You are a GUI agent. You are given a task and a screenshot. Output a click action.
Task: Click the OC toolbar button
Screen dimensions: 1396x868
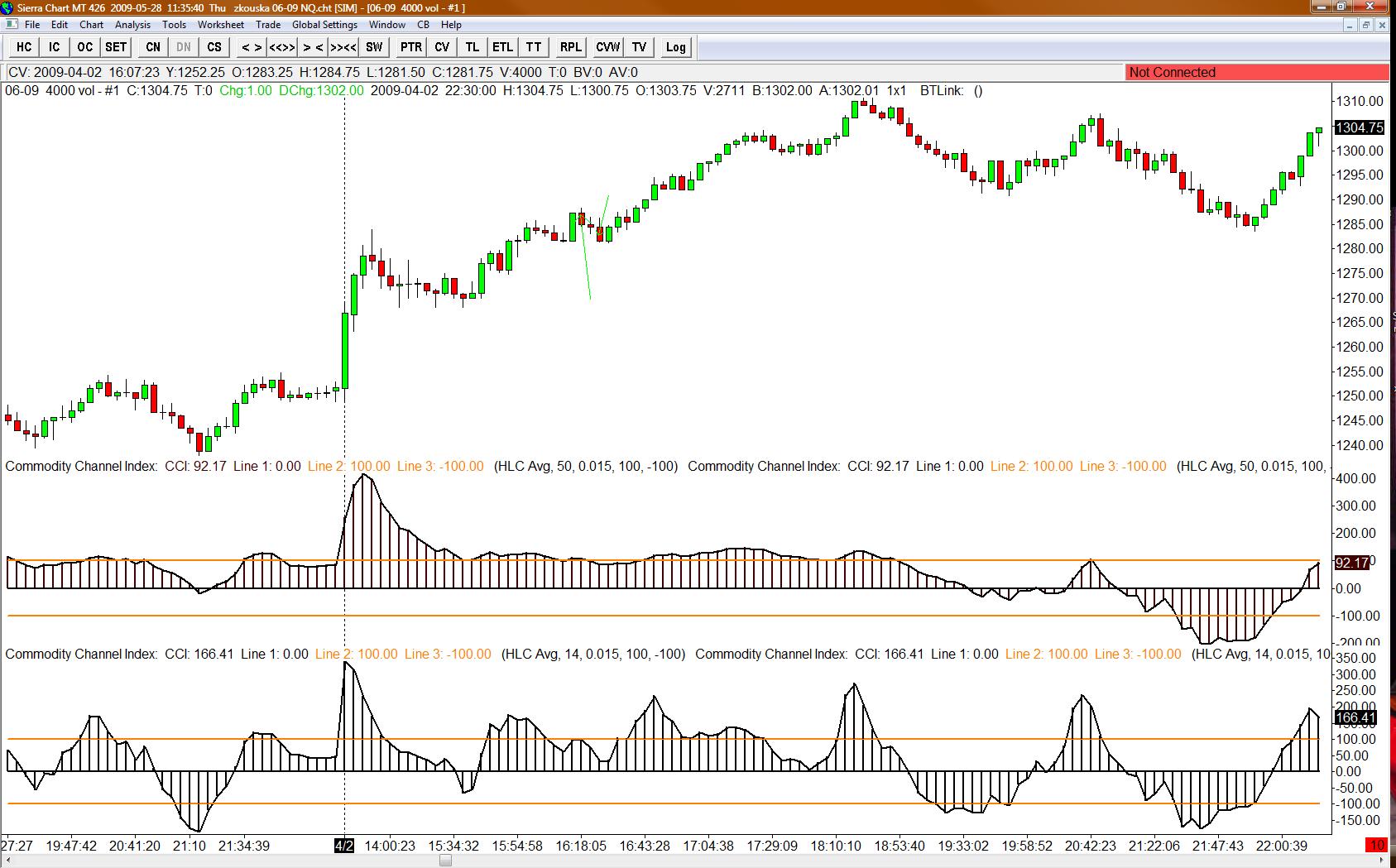point(85,47)
